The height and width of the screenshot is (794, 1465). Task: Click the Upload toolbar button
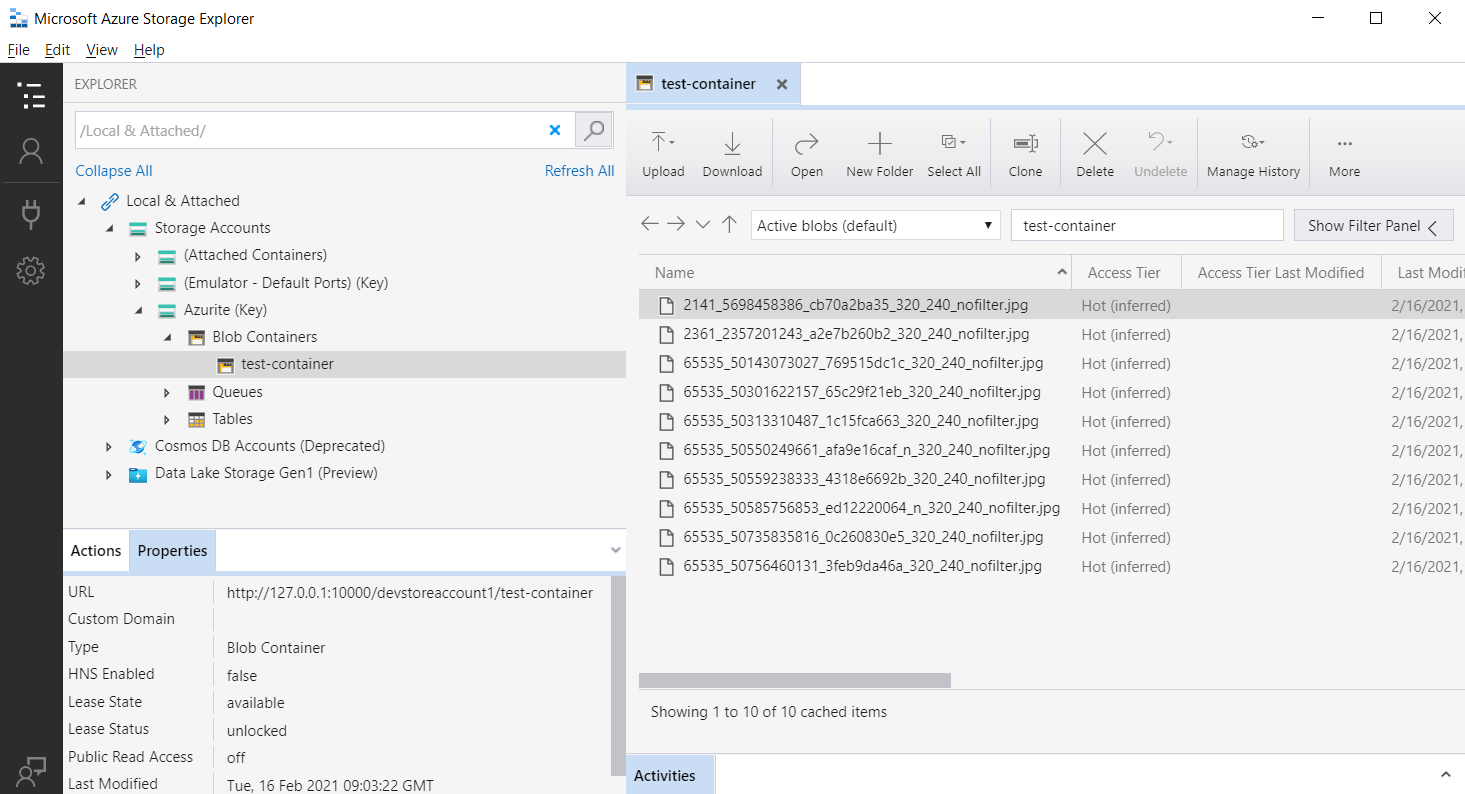click(x=663, y=154)
